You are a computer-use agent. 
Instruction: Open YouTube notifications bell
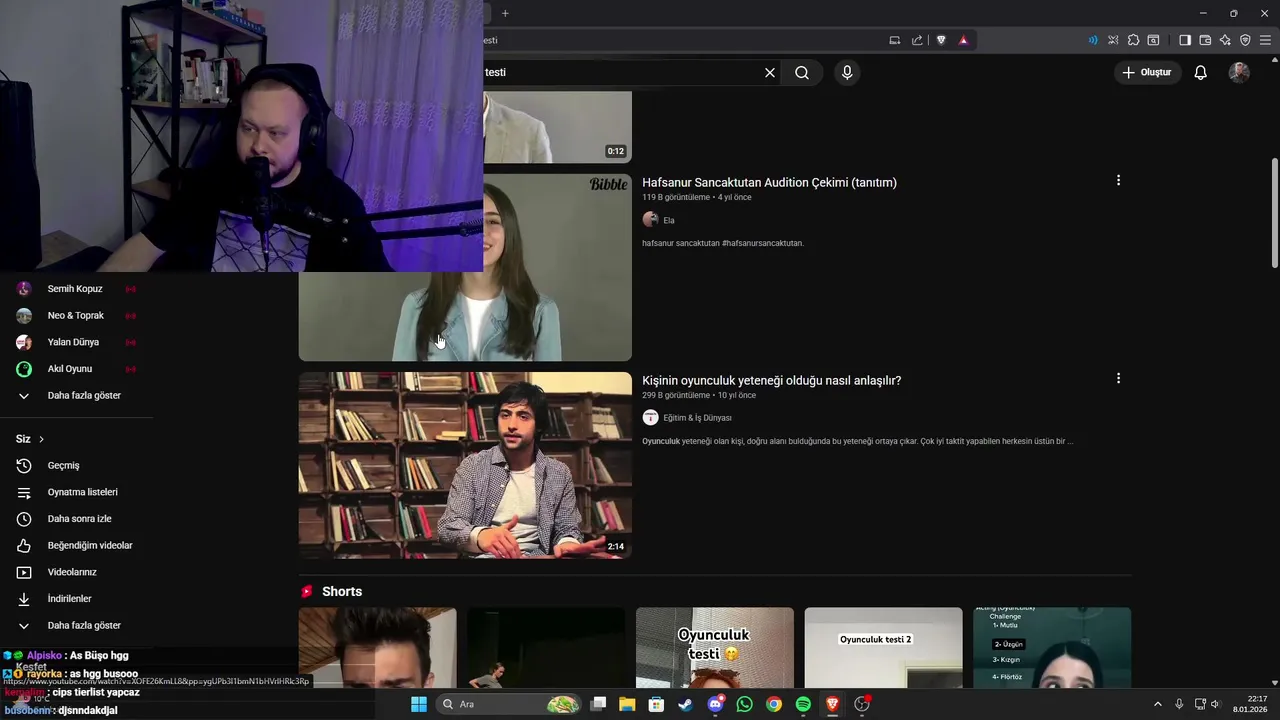point(1201,72)
